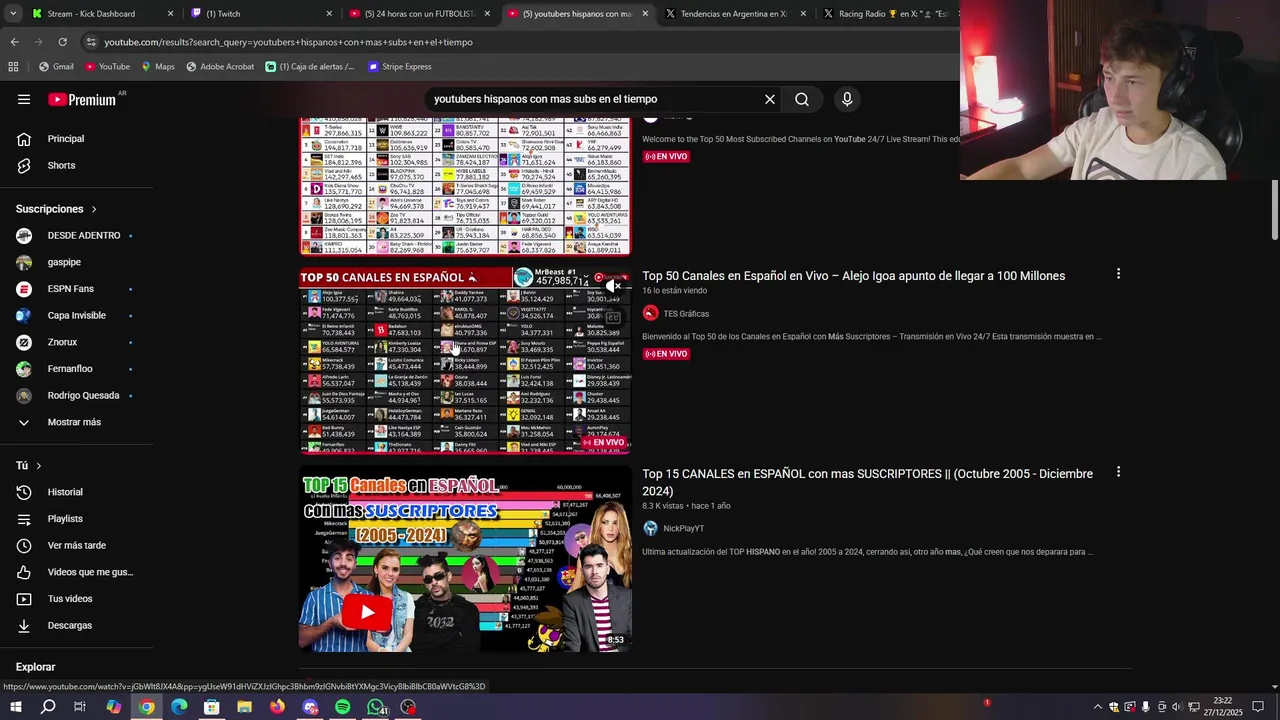
Task: Click the NickPlayYT channel avatar
Action: point(650,528)
